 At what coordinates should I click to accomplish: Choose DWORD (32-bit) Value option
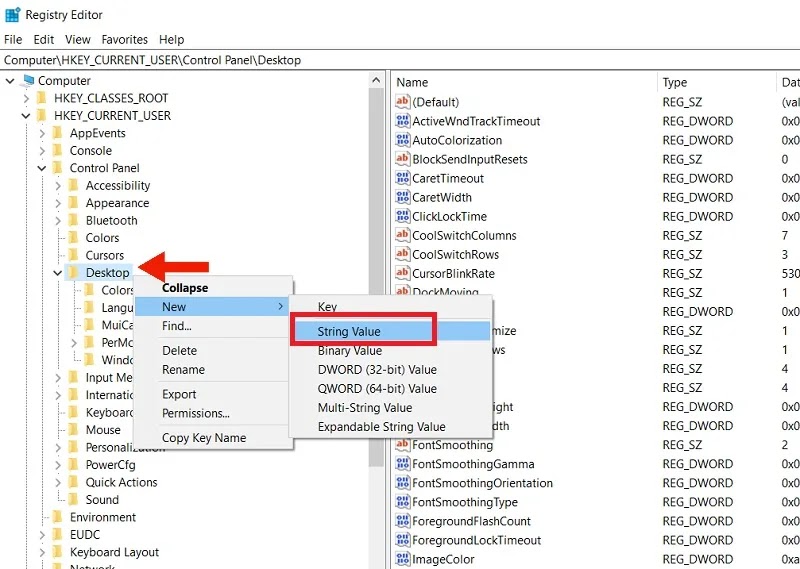click(390, 369)
